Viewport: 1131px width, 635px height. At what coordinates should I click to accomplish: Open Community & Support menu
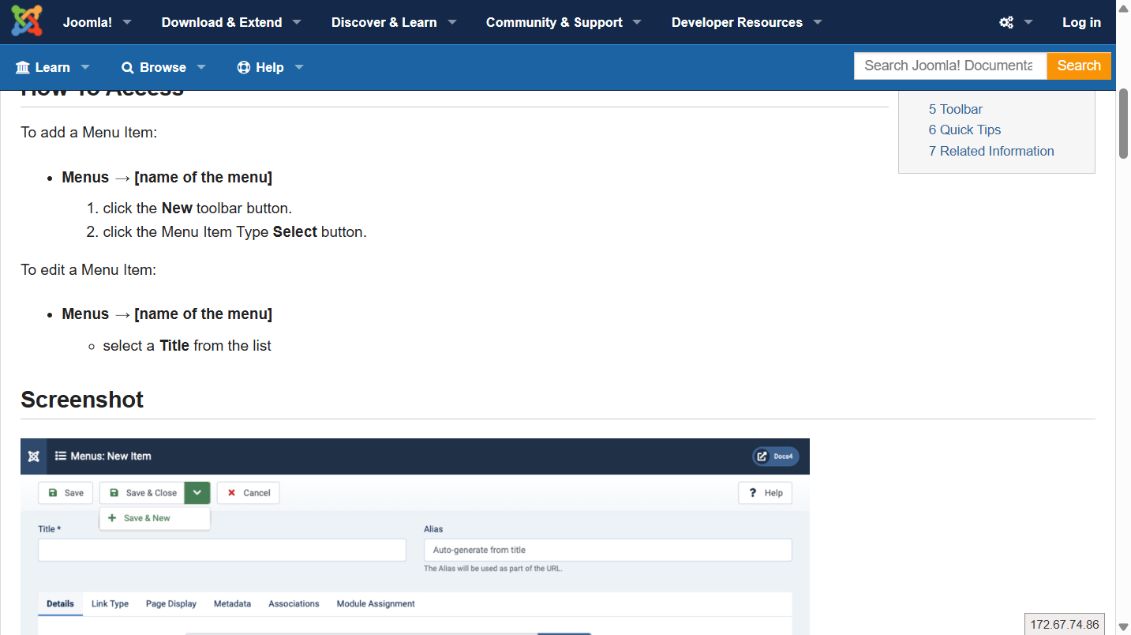pyautogui.click(x=554, y=22)
